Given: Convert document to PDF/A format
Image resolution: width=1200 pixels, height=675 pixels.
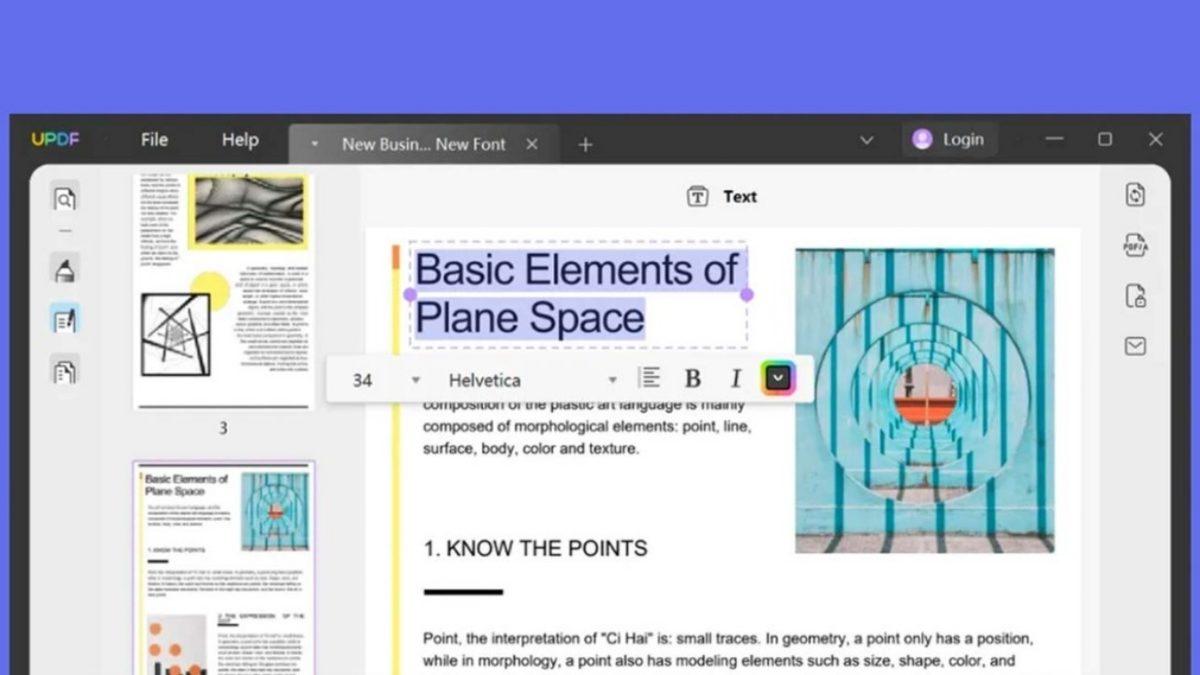Looking at the screenshot, I should (1135, 245).
